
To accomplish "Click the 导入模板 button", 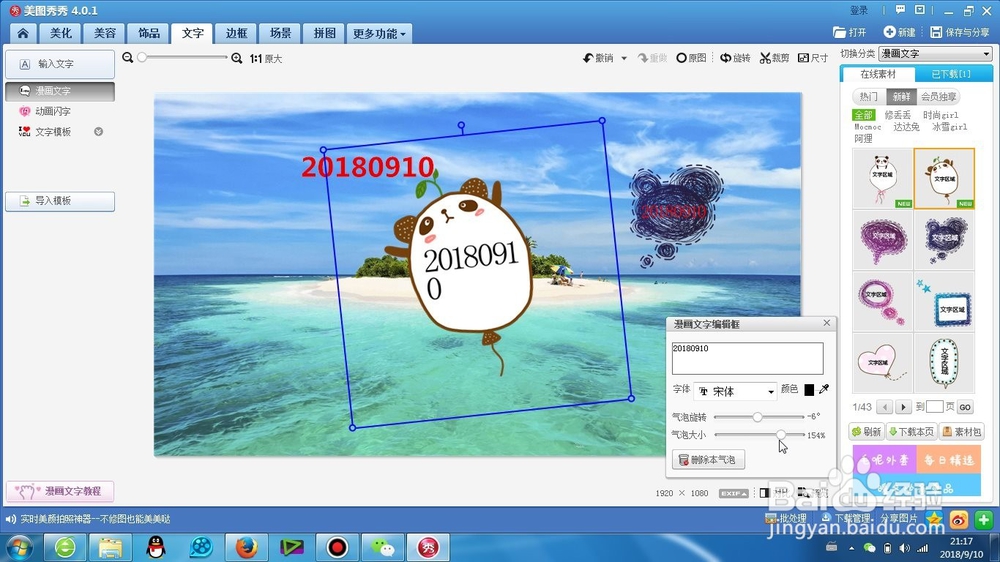I will point(60,201).
